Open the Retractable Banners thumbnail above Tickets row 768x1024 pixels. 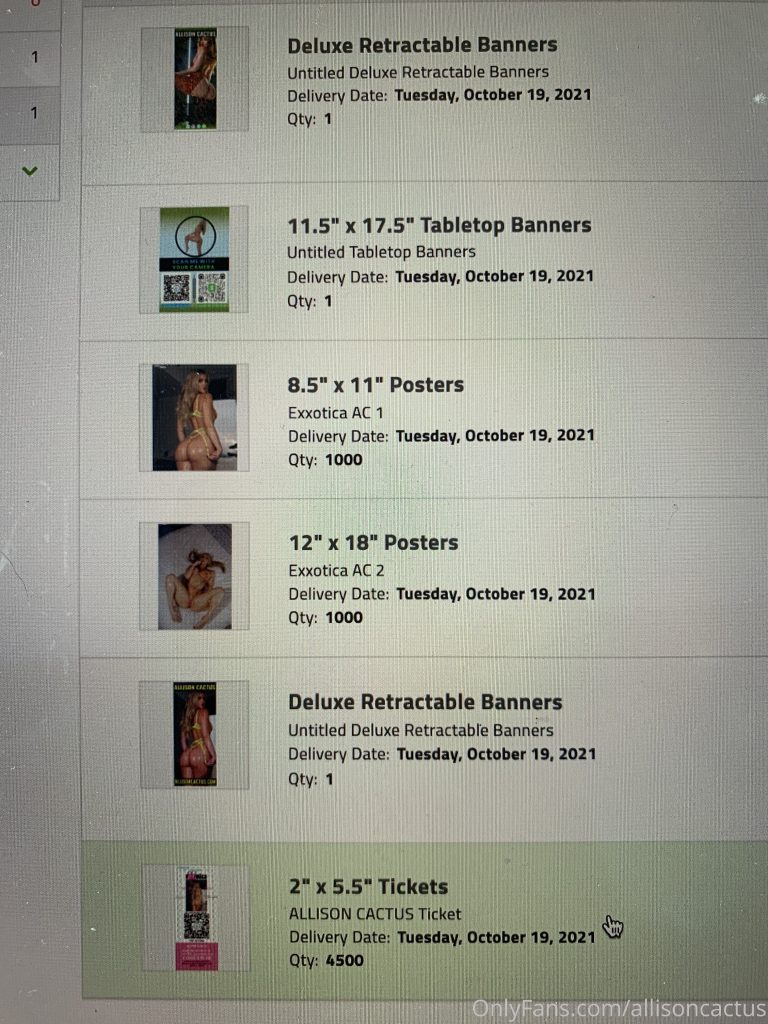195,735
